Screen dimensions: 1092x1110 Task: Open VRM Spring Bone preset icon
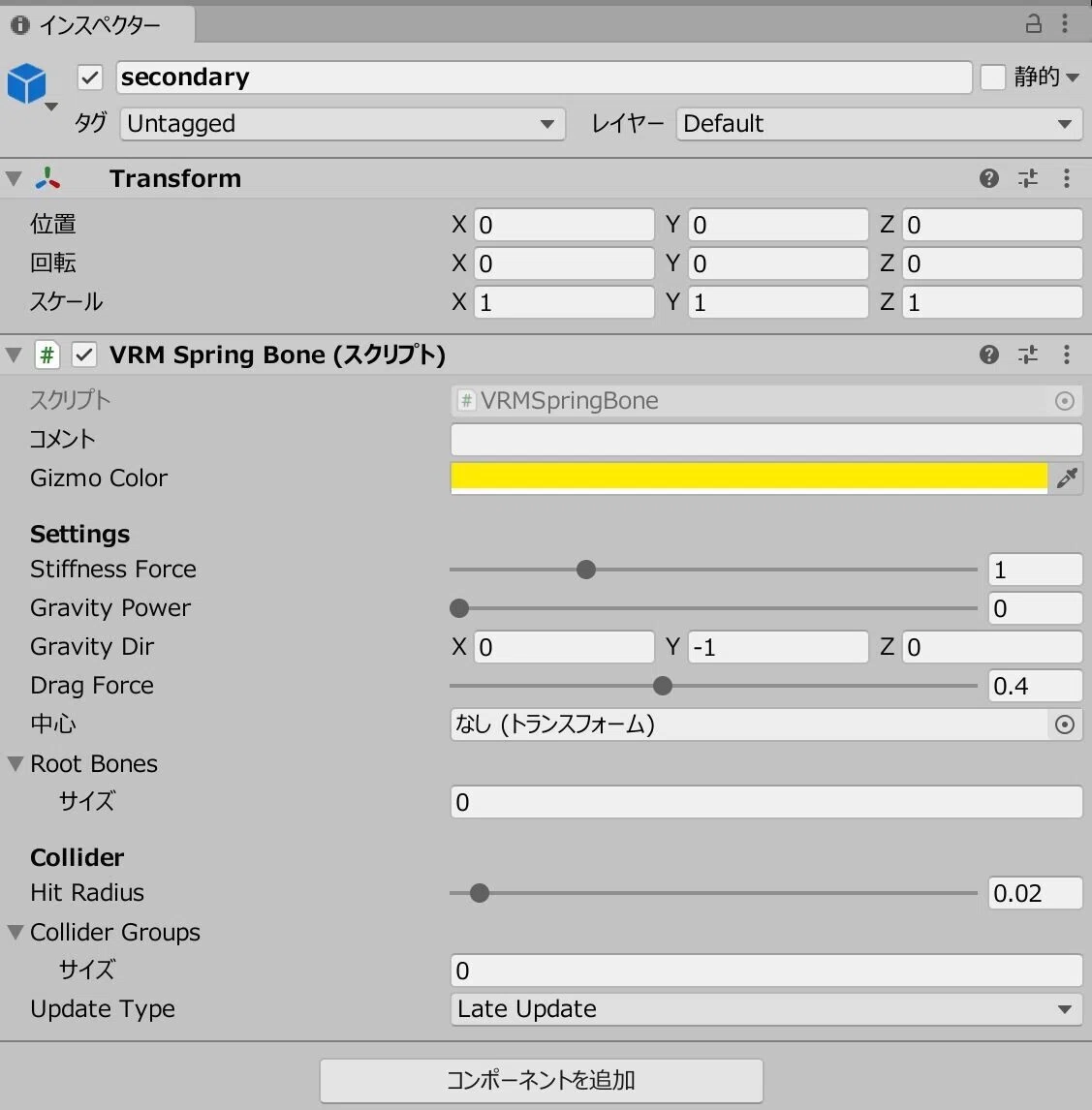(x=1027, y=354)
